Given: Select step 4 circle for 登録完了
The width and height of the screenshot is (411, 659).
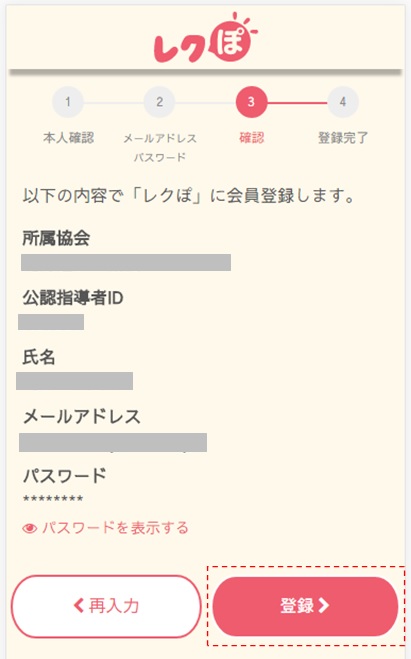Looking at the screenshot, I should [343, 102].
